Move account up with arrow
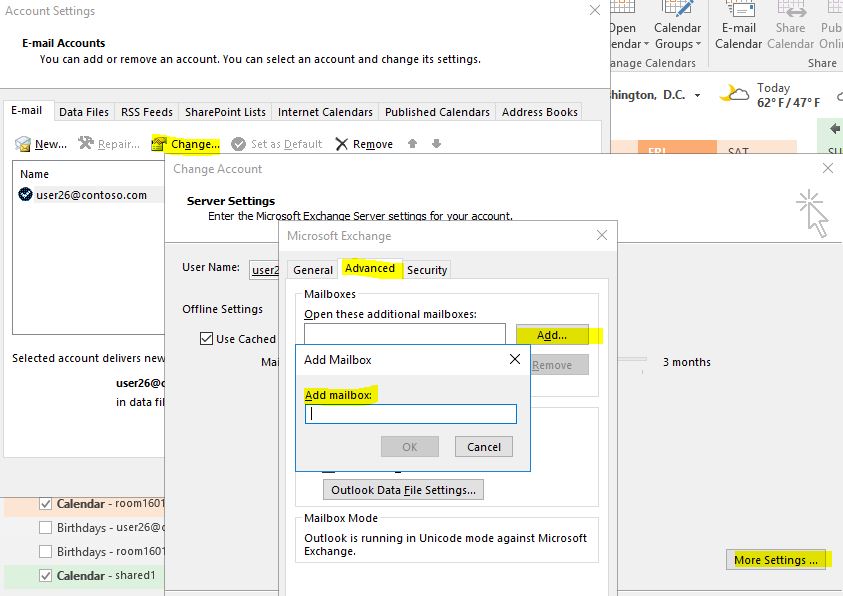This screenshot has height=596, width=843. (412, 144)
